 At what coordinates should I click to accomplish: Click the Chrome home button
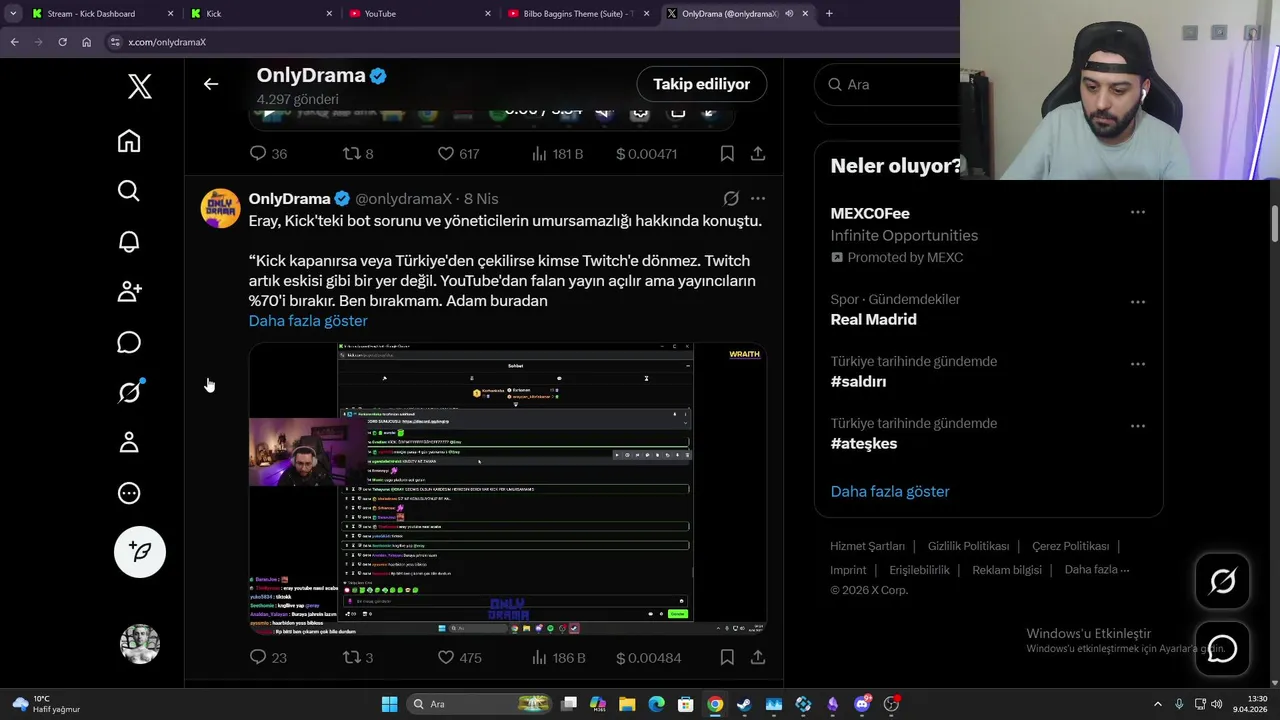click(86, 42)
